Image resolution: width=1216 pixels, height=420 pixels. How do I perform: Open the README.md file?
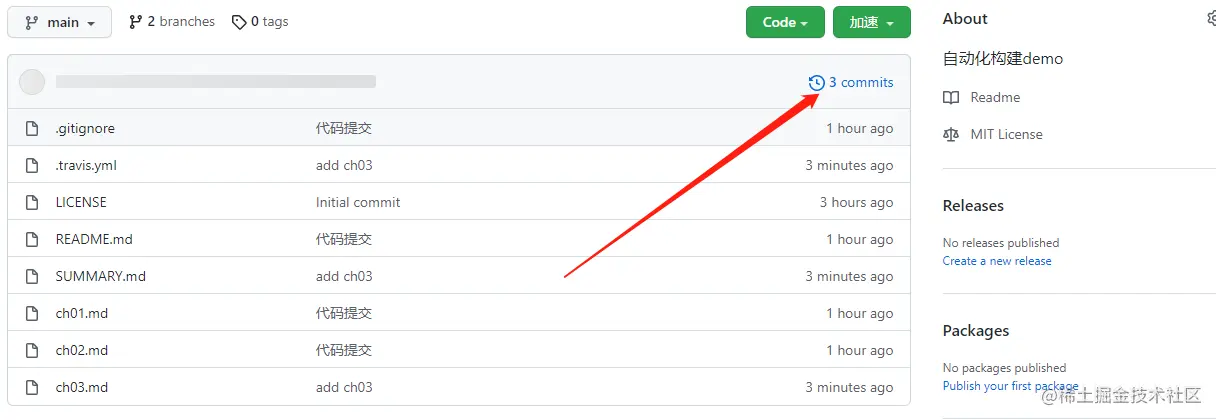pos(94,239)
